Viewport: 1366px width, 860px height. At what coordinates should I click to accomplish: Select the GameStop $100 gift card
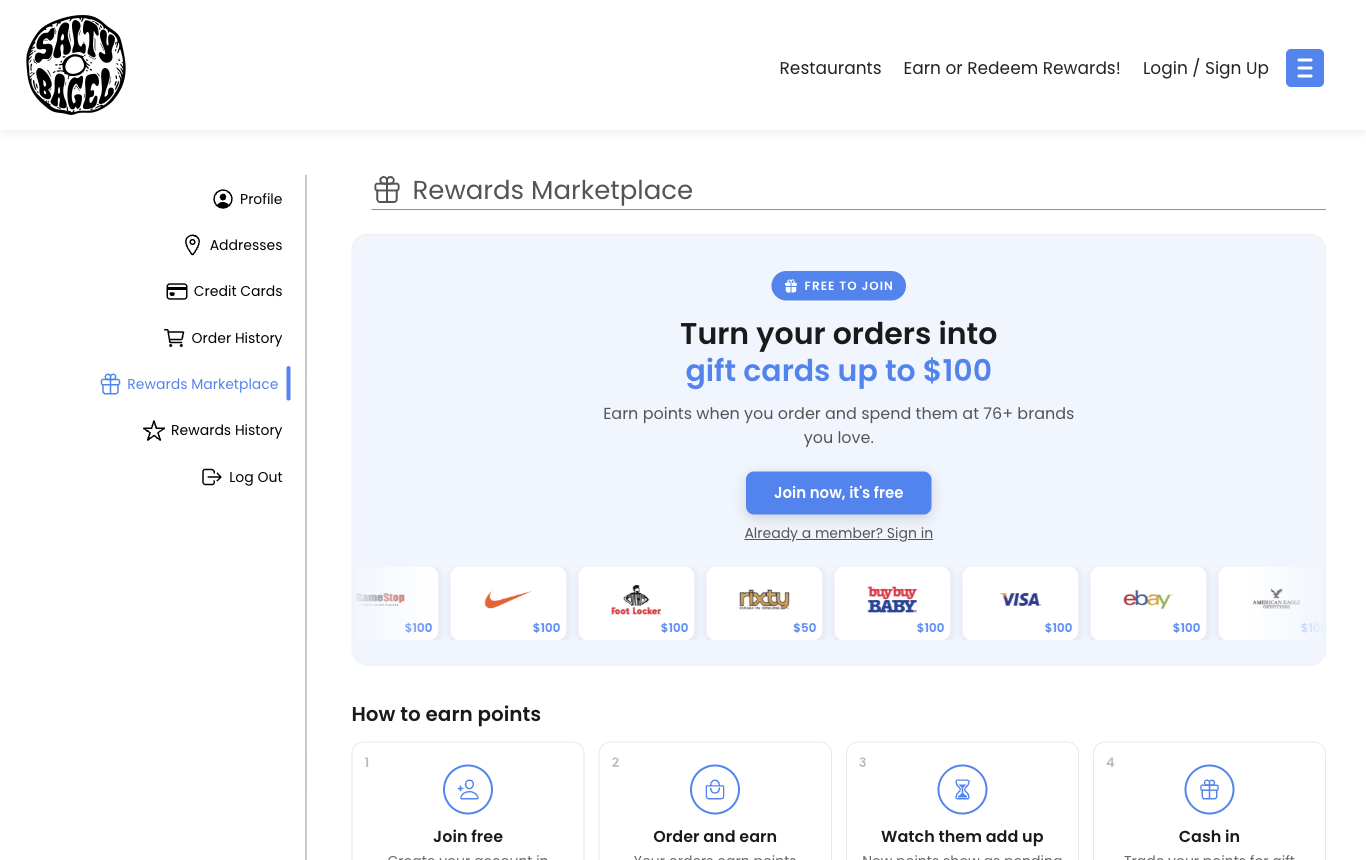[396, 603]
